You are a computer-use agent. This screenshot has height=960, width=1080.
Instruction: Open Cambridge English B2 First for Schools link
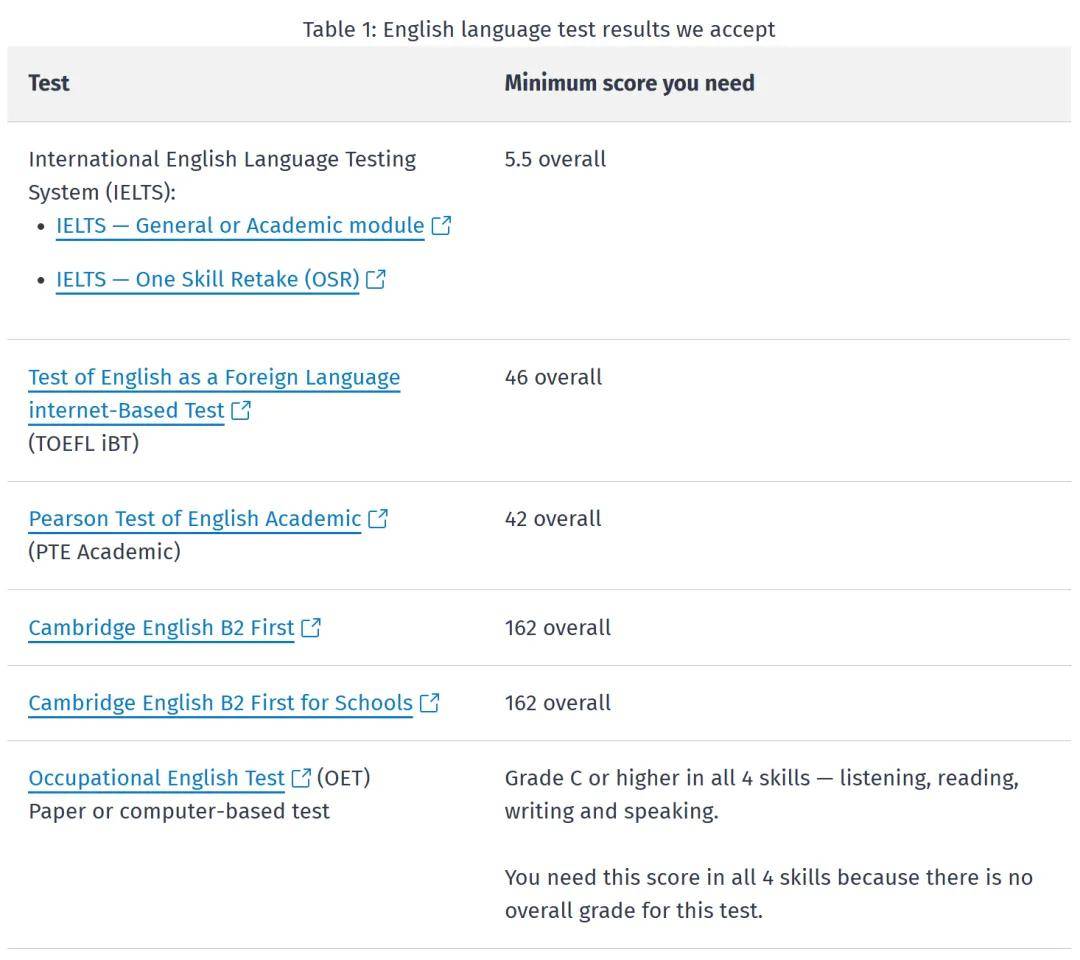tap(220, 703)
